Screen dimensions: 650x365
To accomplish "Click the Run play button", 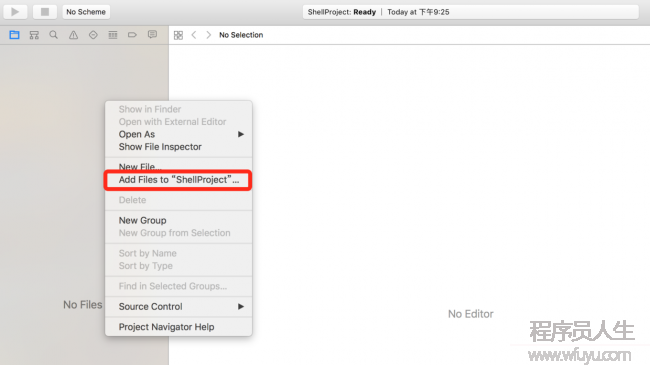I will [x=15, y=12].
